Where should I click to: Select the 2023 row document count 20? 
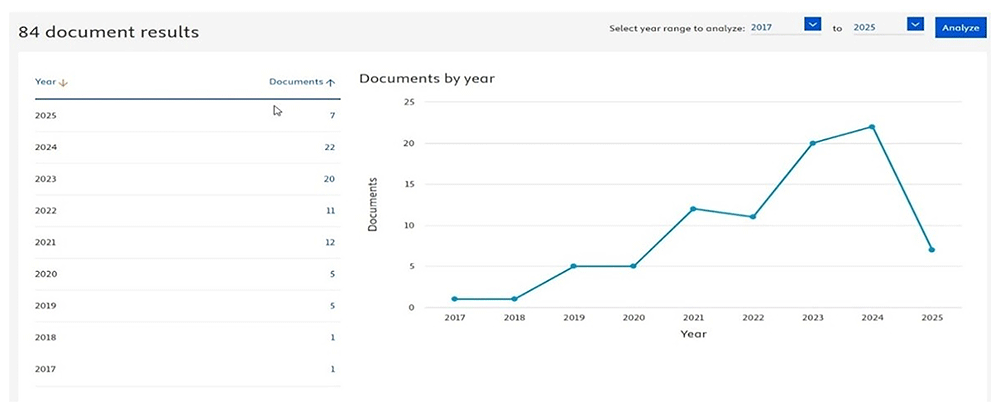329,179
